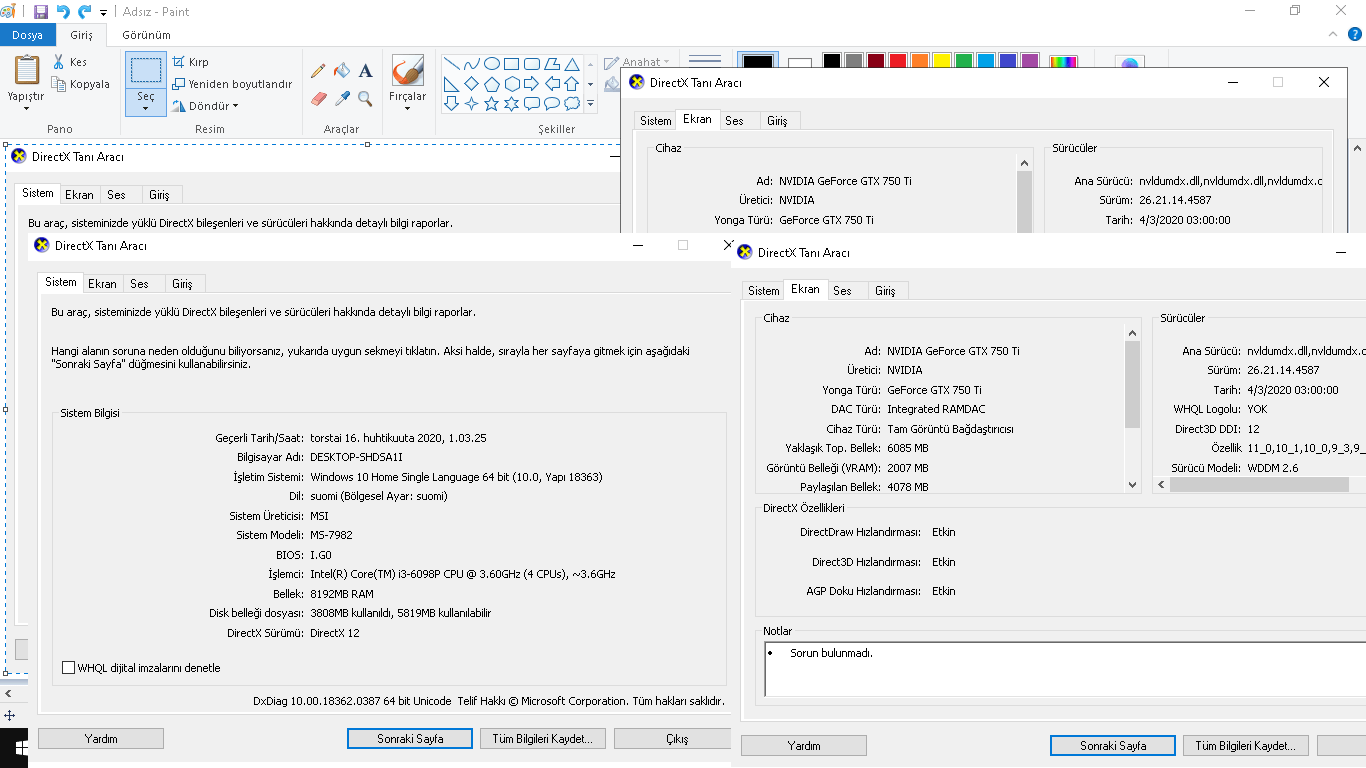Switch to the Görünüm ribbon tab
The width and height of the screenshot is (1366, 768).
pyautogui.click(x=146, y=35)
